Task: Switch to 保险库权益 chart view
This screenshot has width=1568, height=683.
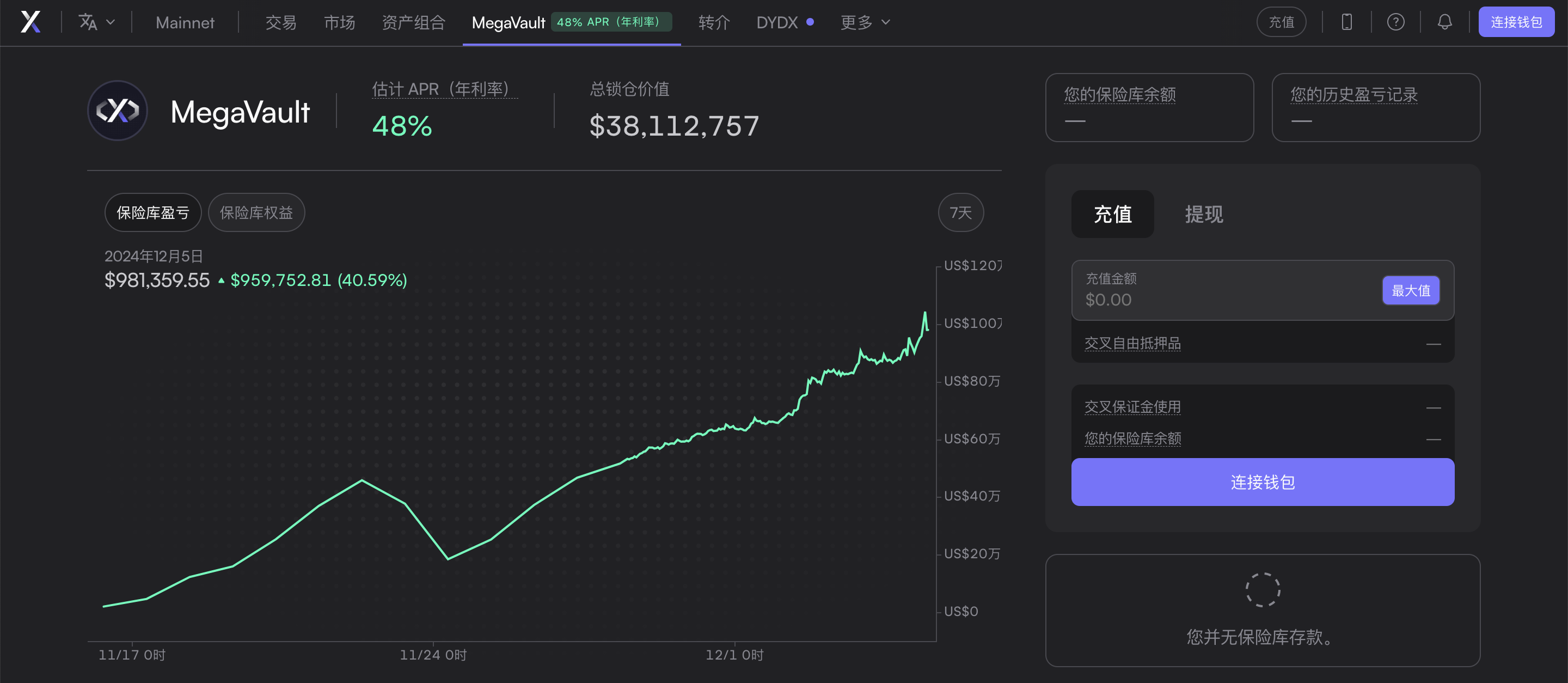Action: [256, 212]
